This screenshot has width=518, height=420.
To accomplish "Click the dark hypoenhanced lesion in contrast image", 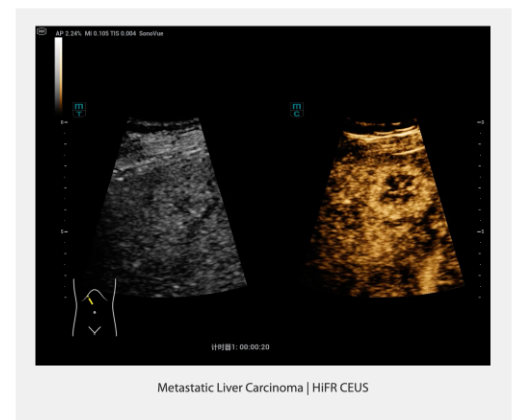I will click(x=399, y=188).
